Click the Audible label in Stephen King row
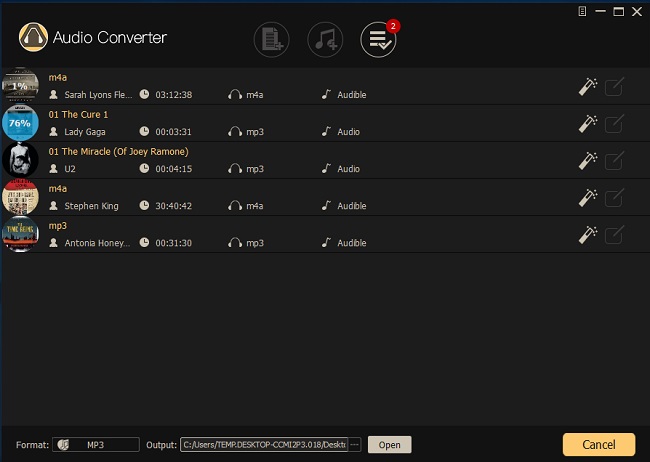The width and height of the screenshot is (650, 462). (352, 206)
